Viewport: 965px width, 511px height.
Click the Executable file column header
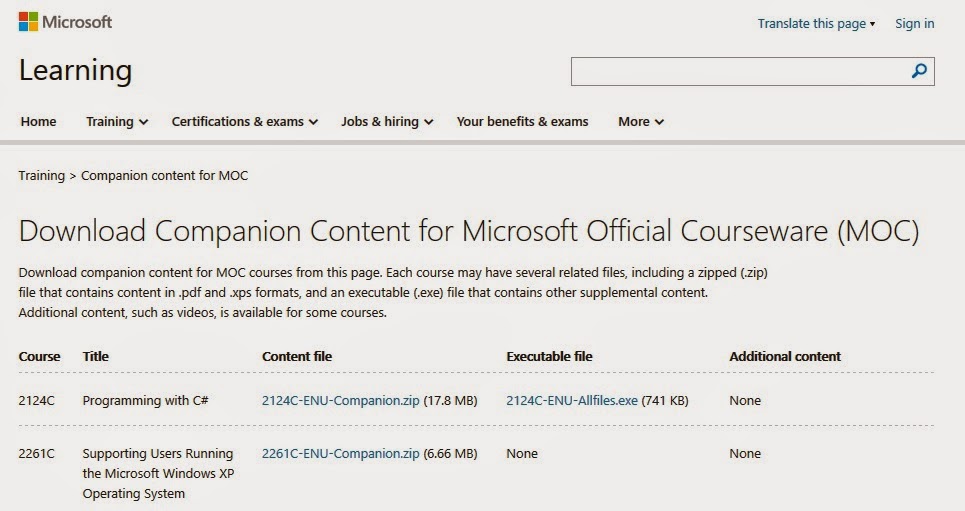pyautogui.click(x=549, y=356)
